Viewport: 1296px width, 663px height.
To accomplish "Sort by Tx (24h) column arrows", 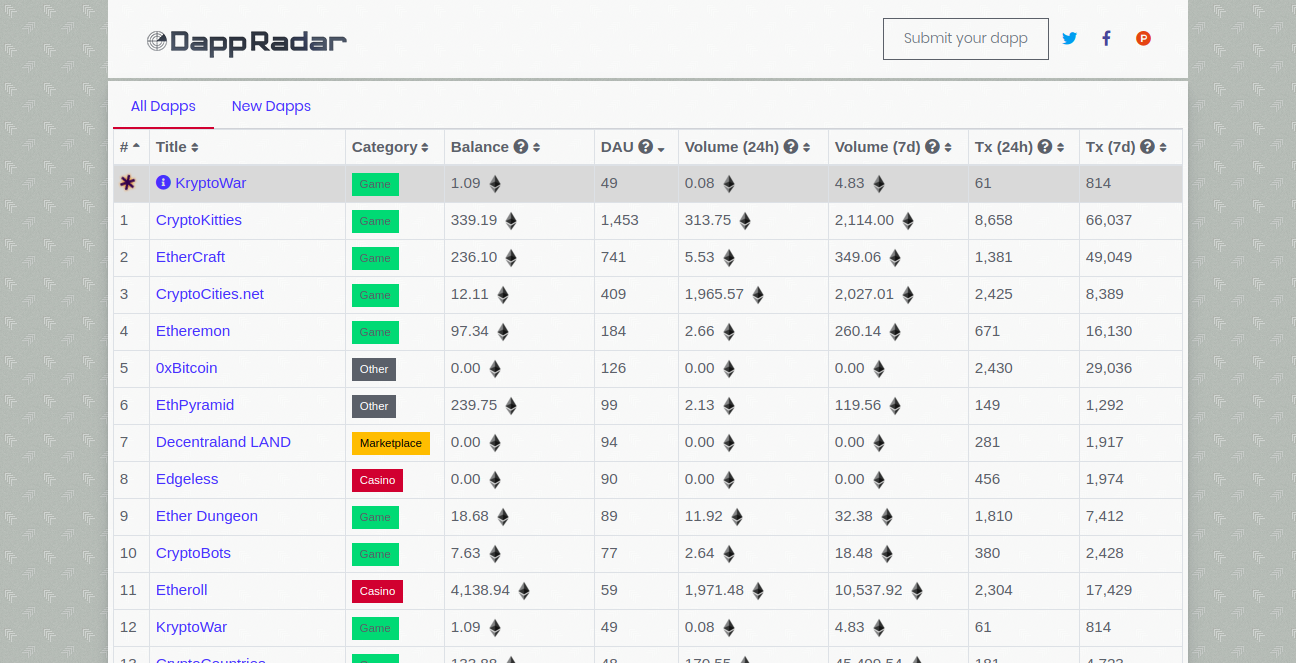I will coord(1059,148).
